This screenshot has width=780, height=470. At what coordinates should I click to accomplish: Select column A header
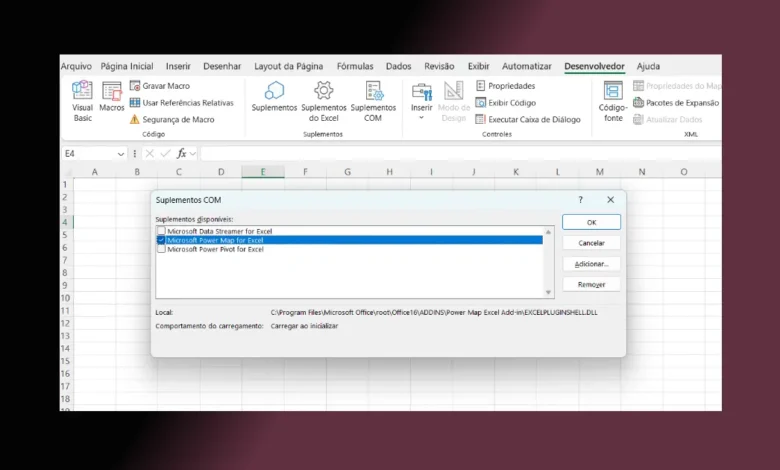[95, 172]
